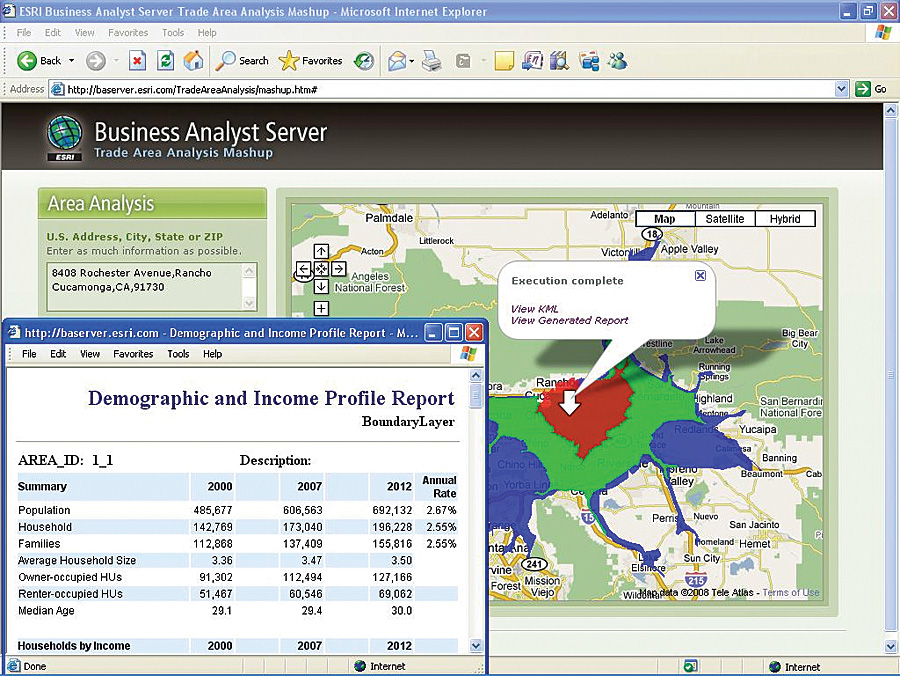Click report window scrollbar thumb
The width and height of the screenshot is (900, 676).
point(476,396)
